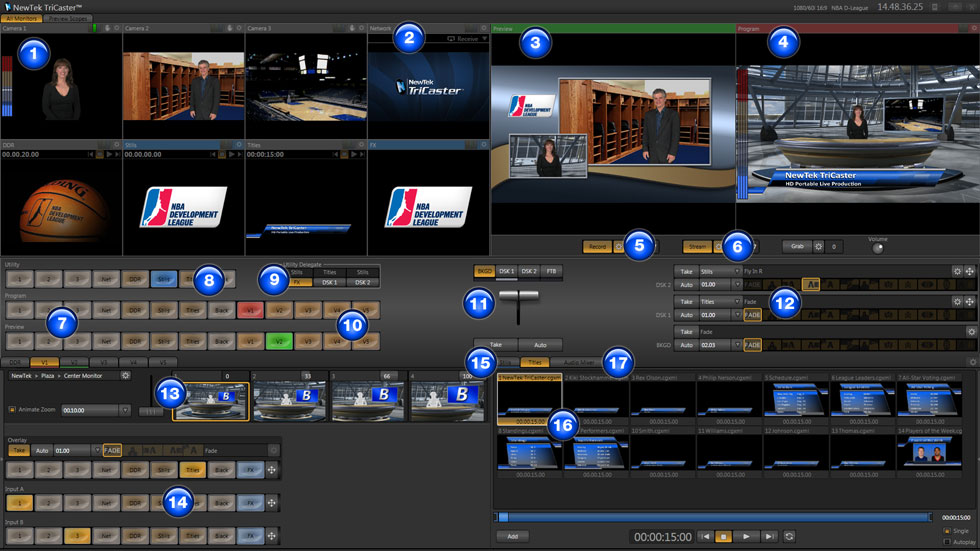Toggle Single playback checkbox
The width and height of the screenshot is (980, 551).
coord(946,531)
